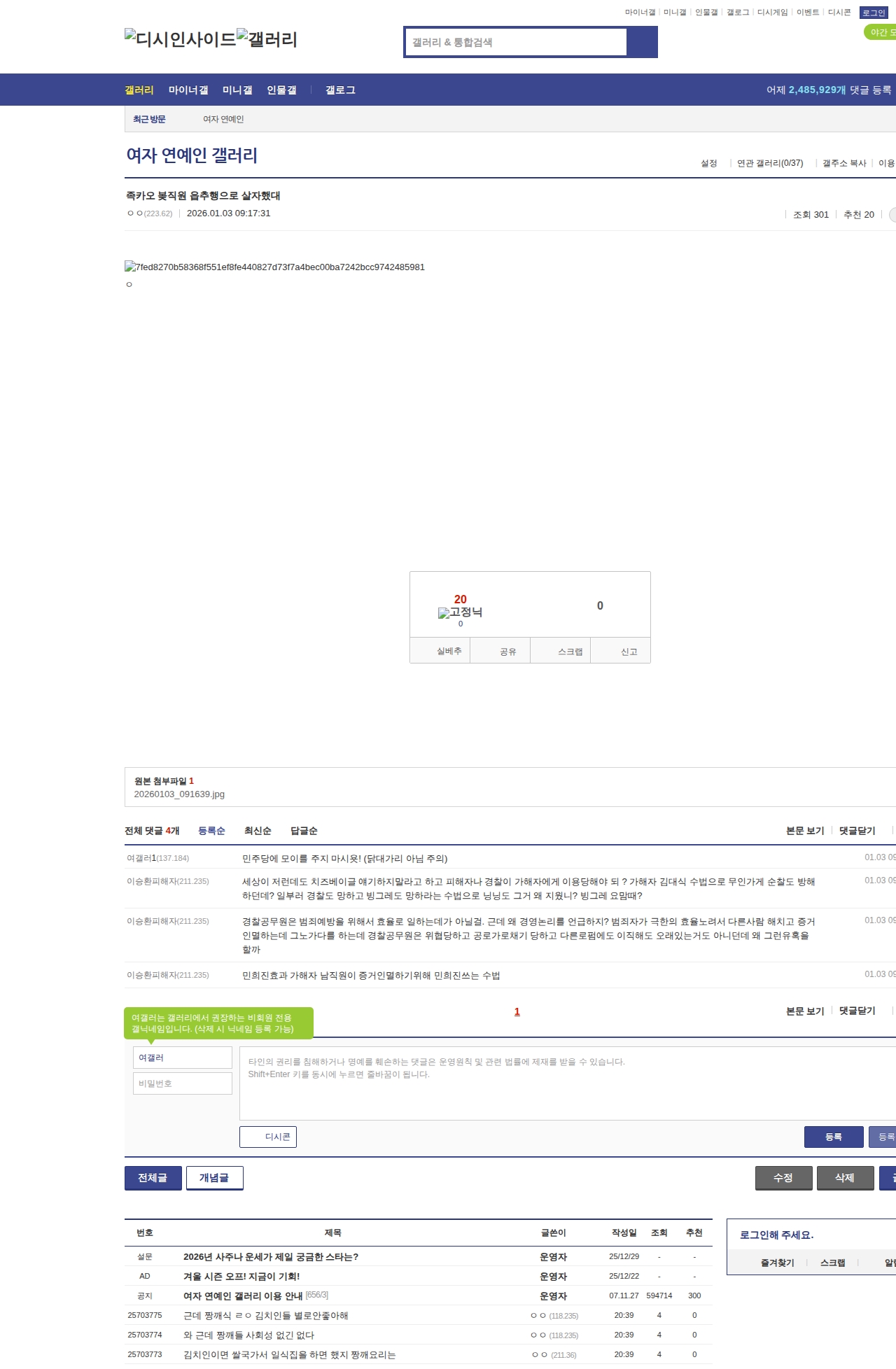Click the 실베추 button
Viewport: 896px width, 1369px height.
(x=440, y=651)
